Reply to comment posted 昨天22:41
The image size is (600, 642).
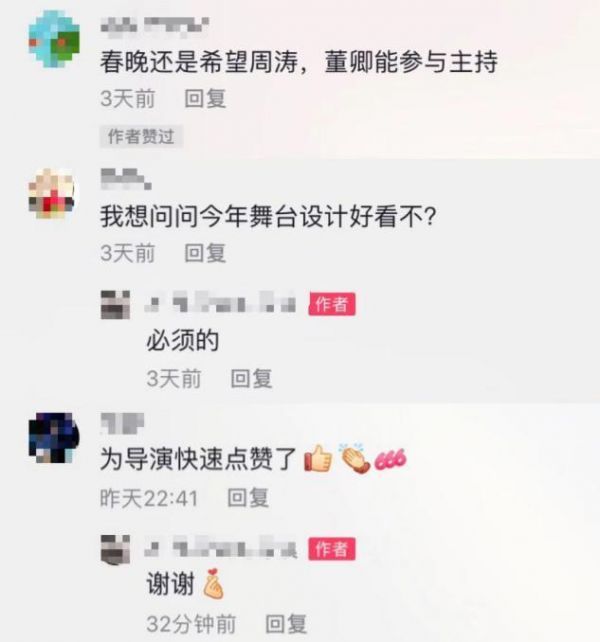(x=248, y=498)
